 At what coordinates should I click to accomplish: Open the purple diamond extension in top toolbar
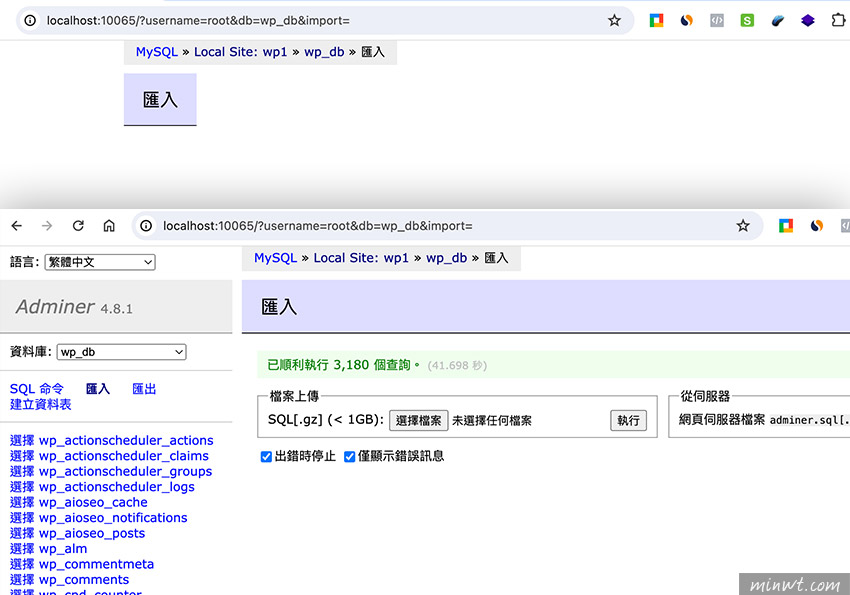[x=808, y=21]
